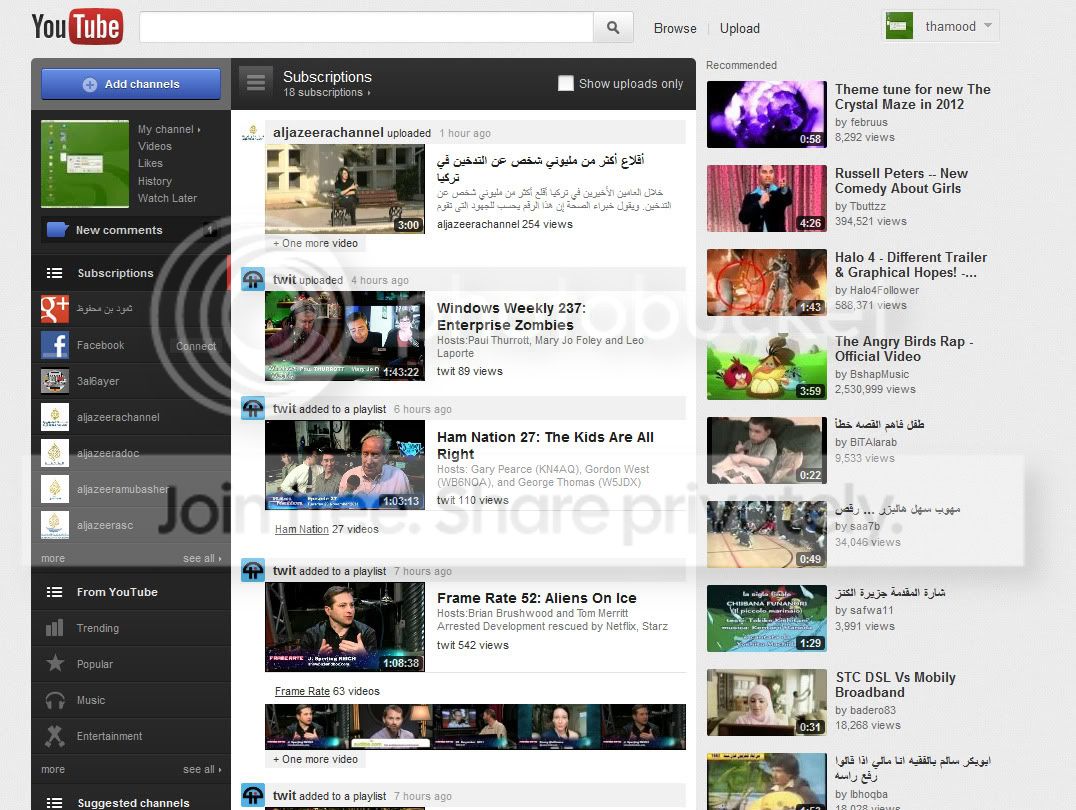Image resolution: width=1076 pixels, height=810 pixels.
Task: Open Frame Rate 52: Aliens On Ice
Action: point(537,598)
